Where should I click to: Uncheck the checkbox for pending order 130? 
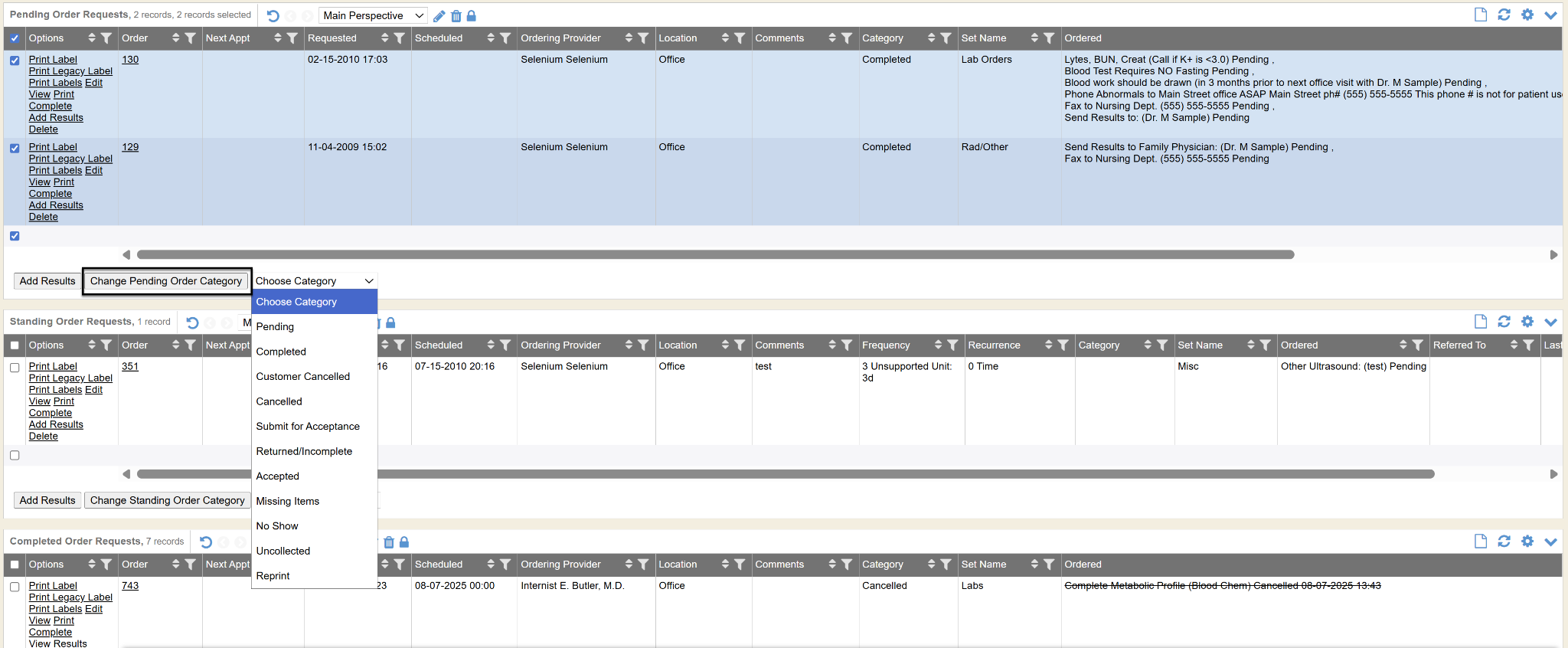15,61
